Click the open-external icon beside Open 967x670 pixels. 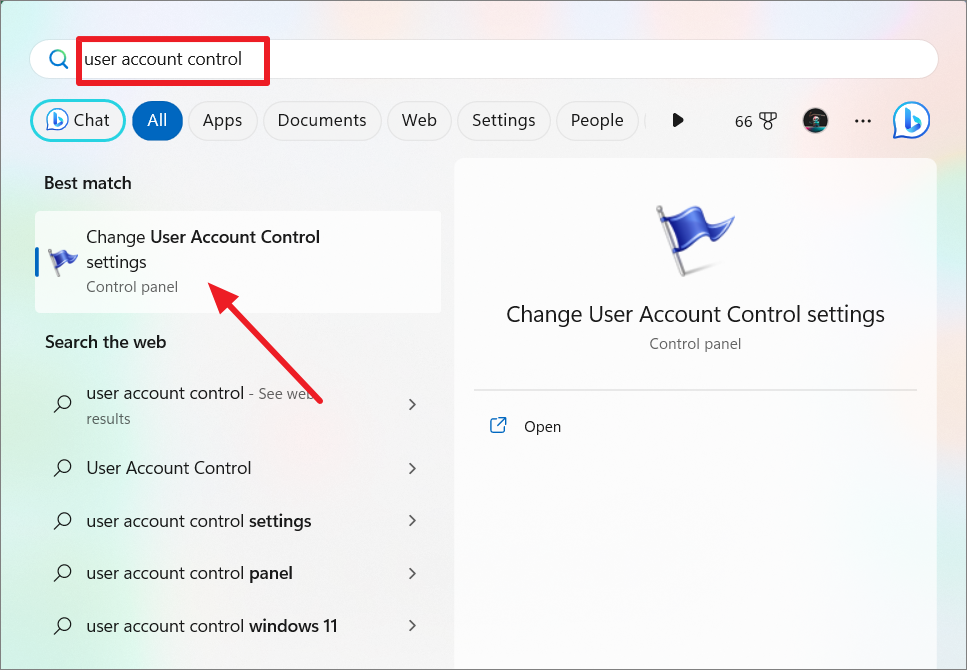click(498, 425)
